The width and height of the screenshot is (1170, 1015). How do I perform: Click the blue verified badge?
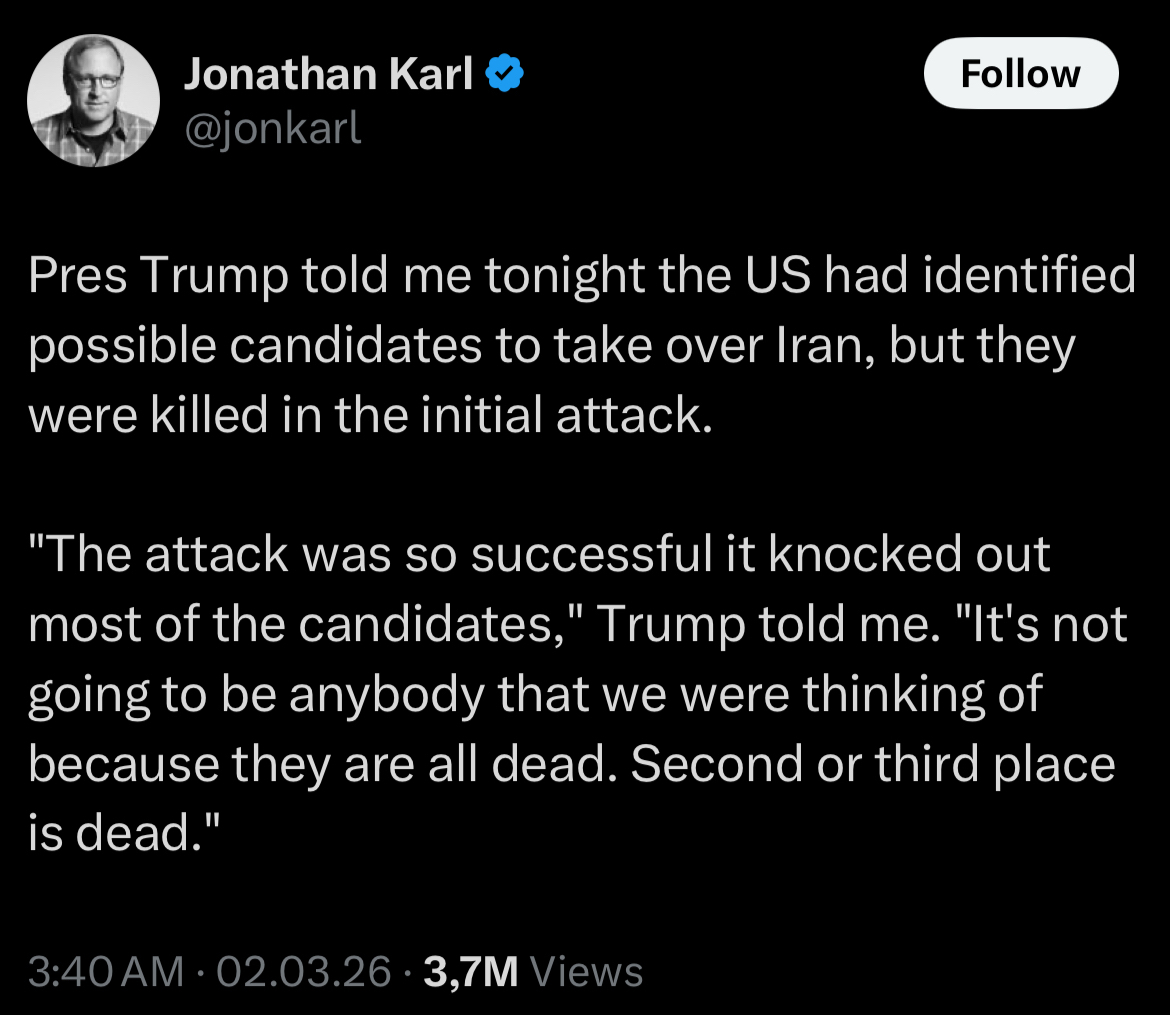pos(503,75)
